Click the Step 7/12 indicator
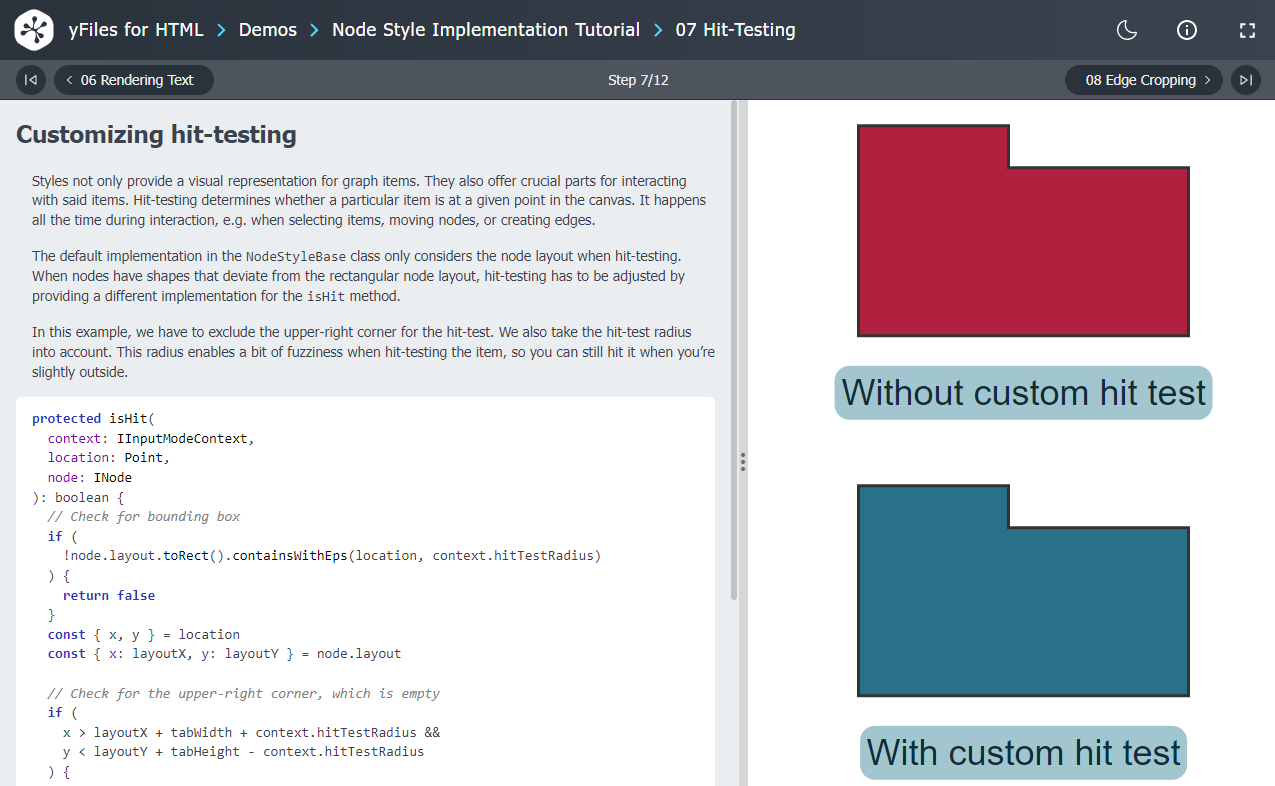 tap(638, 80)
